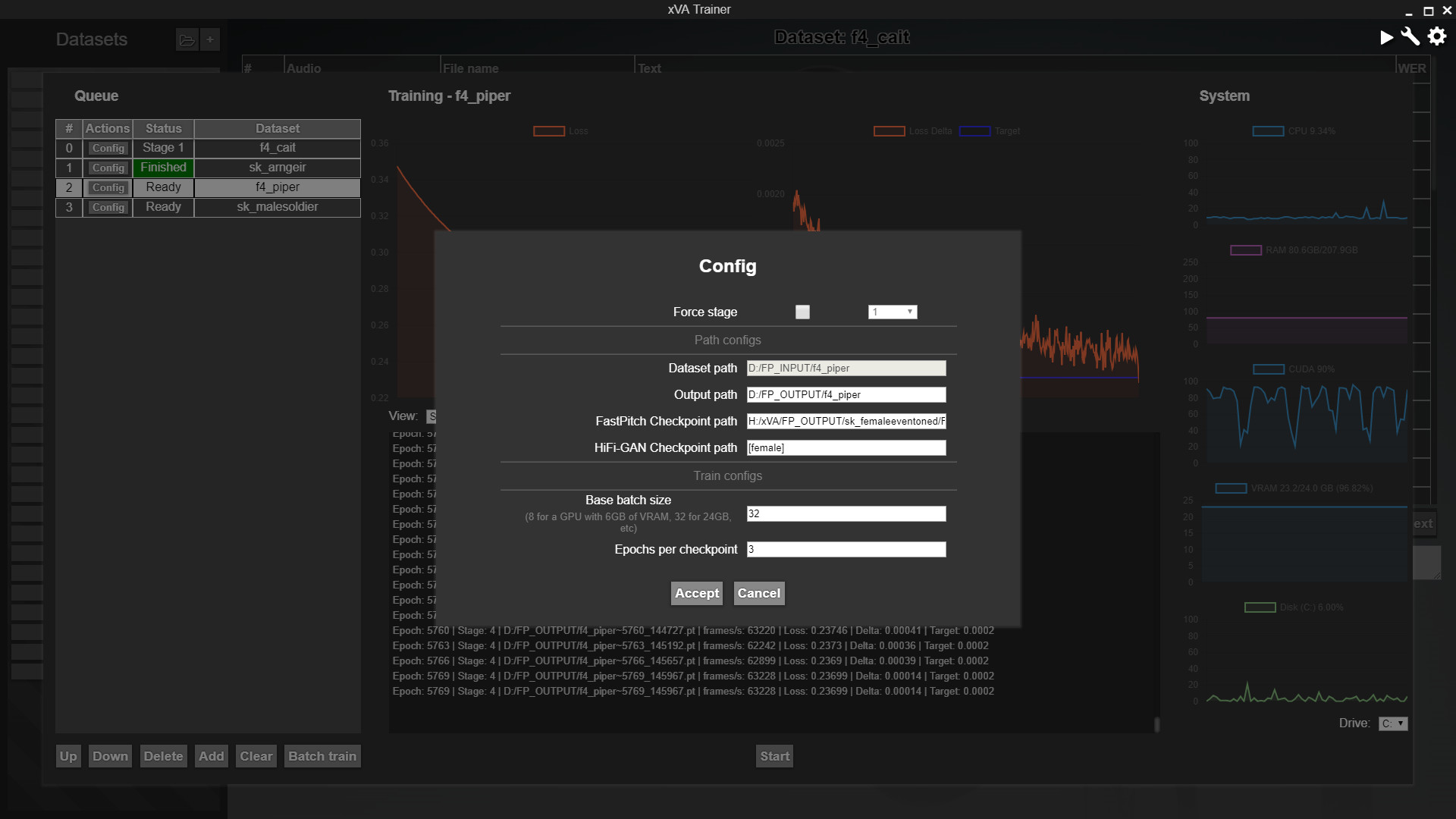The height and width of the screenshot is (819, 1456).
Task: Edit the Epochs per checkpoint value
Action: [x=846, y=549]
